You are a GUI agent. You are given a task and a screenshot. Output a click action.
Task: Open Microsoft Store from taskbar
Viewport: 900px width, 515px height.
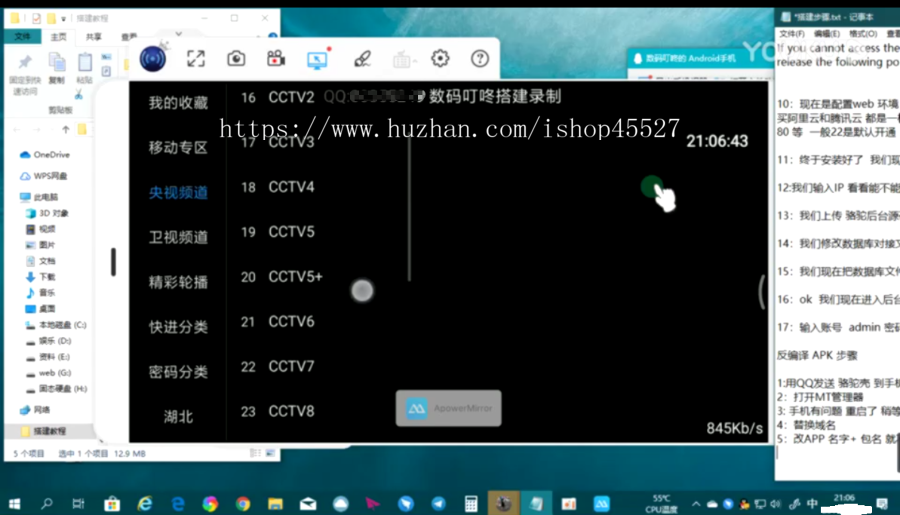[112, 504]
